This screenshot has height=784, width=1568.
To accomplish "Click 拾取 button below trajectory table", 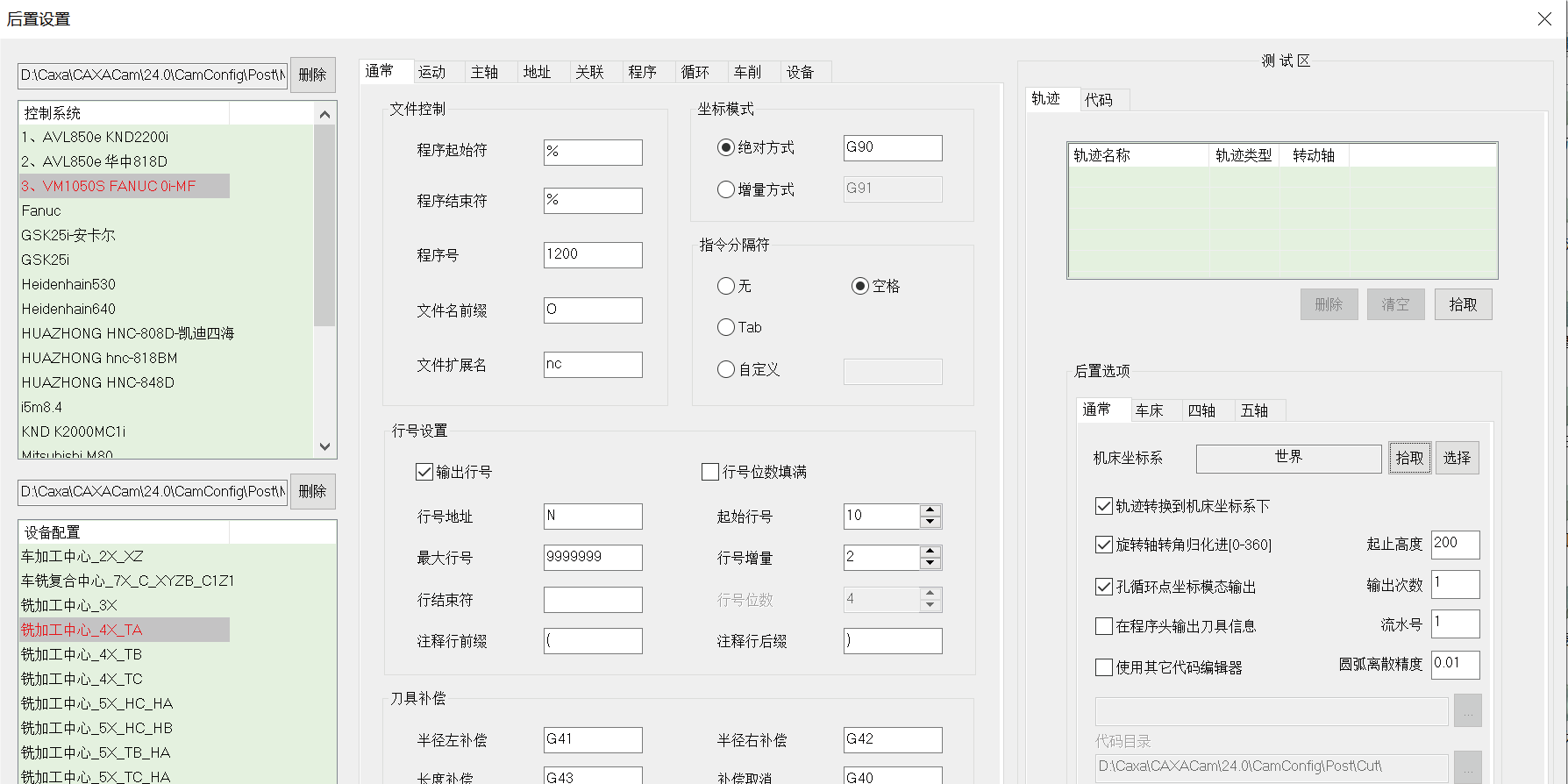I will click(x=1464, y=304).
